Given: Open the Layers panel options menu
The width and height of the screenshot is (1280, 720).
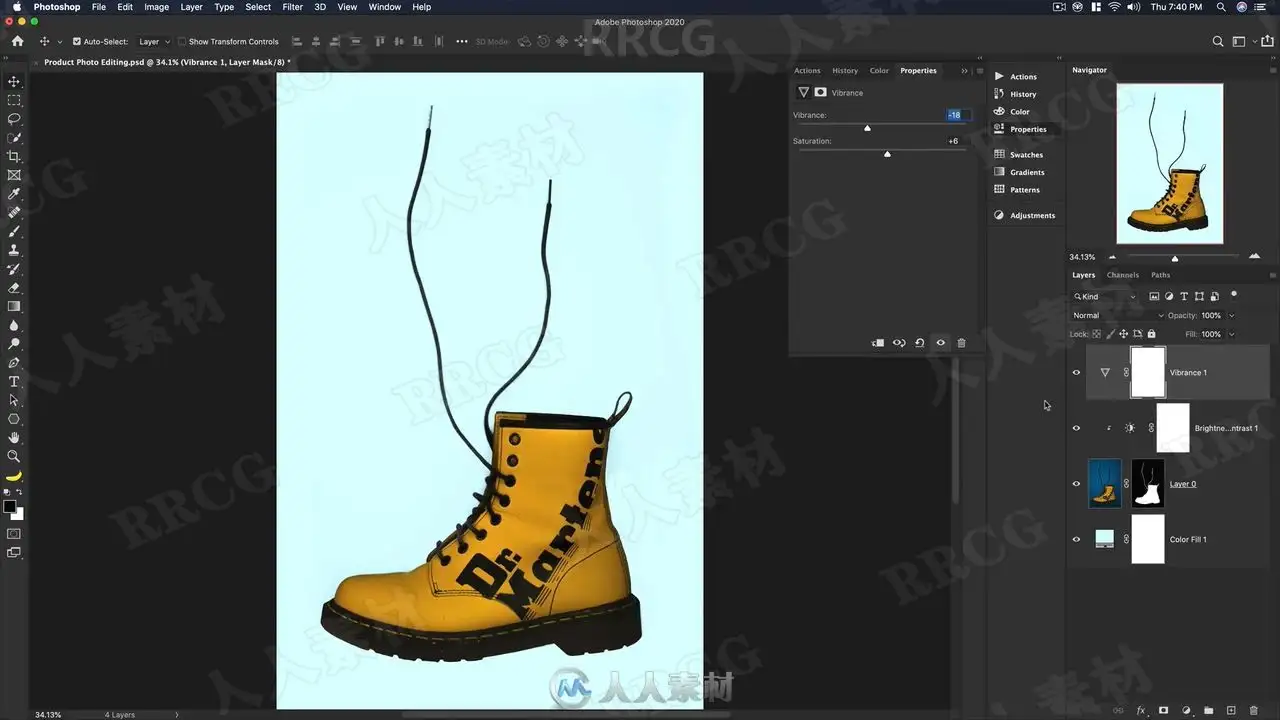Looking at the screenshot, I should [x=1272, y=275].
